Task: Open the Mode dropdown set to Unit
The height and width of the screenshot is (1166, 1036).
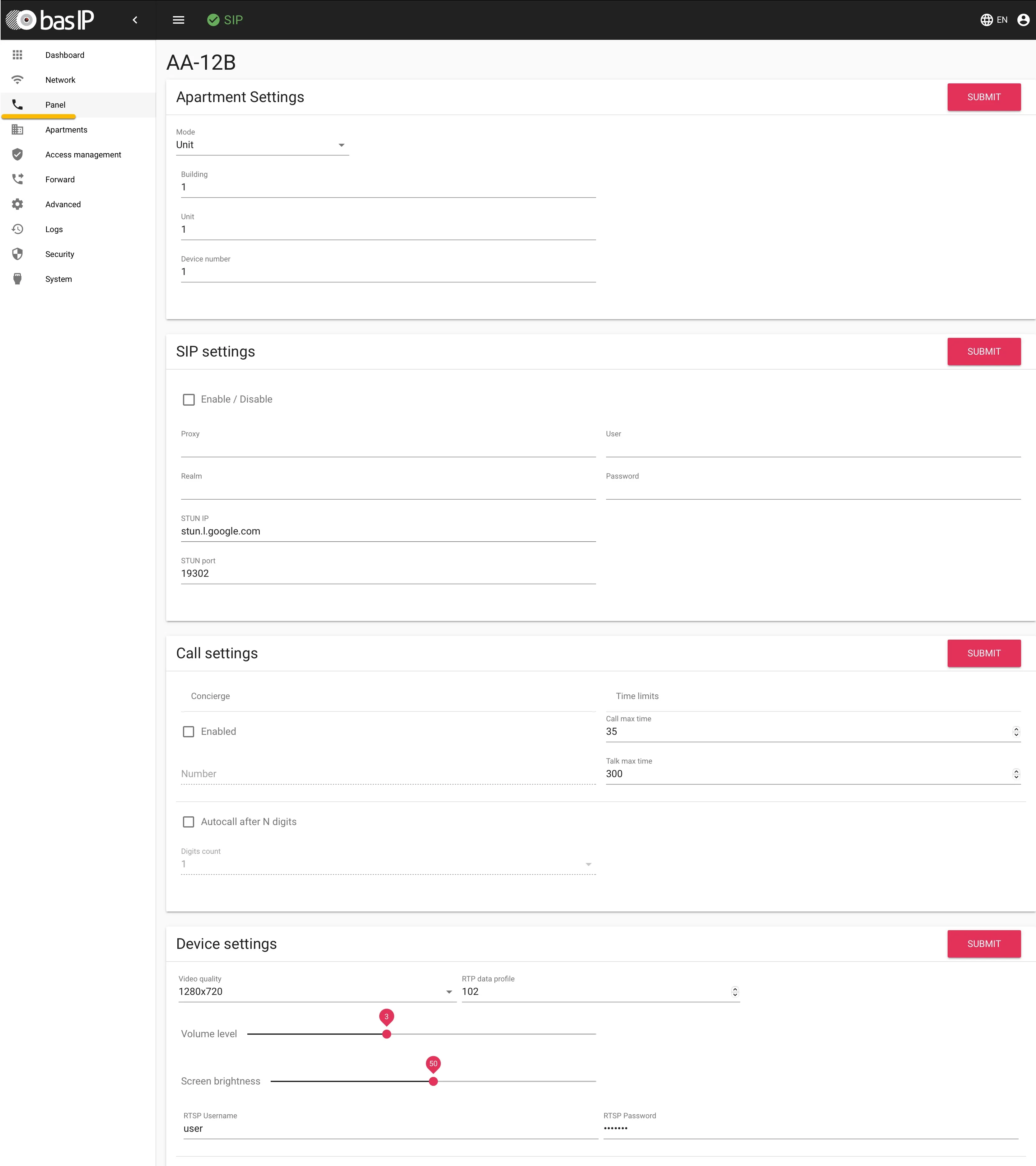Action: point(263,145)
